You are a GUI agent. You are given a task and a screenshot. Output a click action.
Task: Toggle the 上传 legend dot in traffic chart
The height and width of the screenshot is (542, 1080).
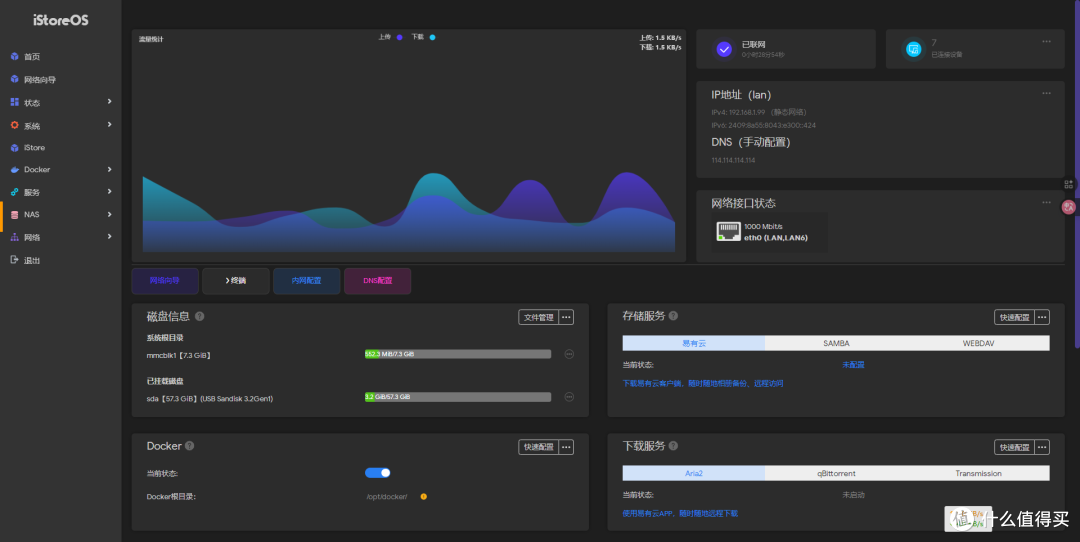(399, 37)
